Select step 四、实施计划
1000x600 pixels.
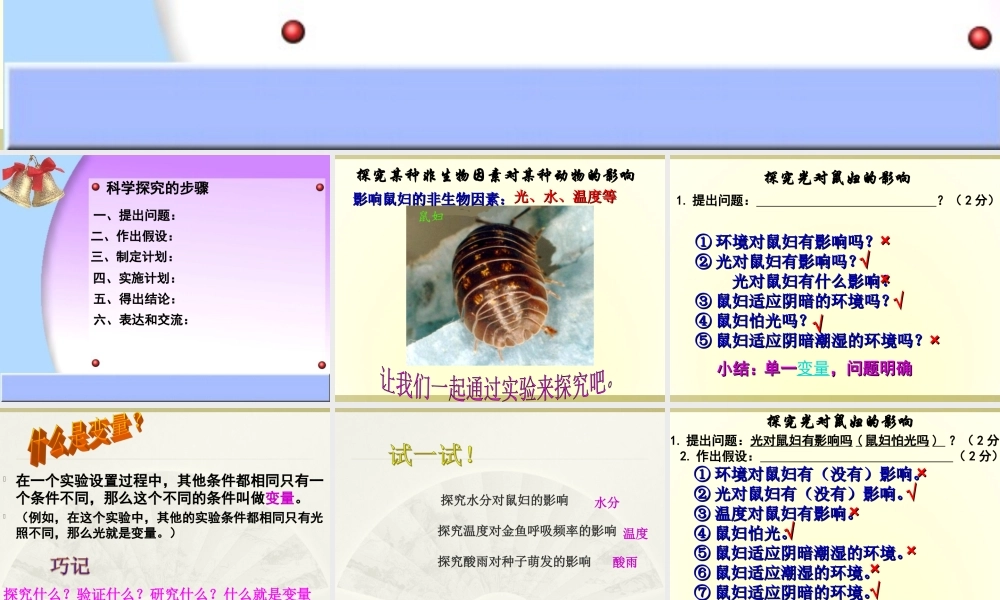134,278
